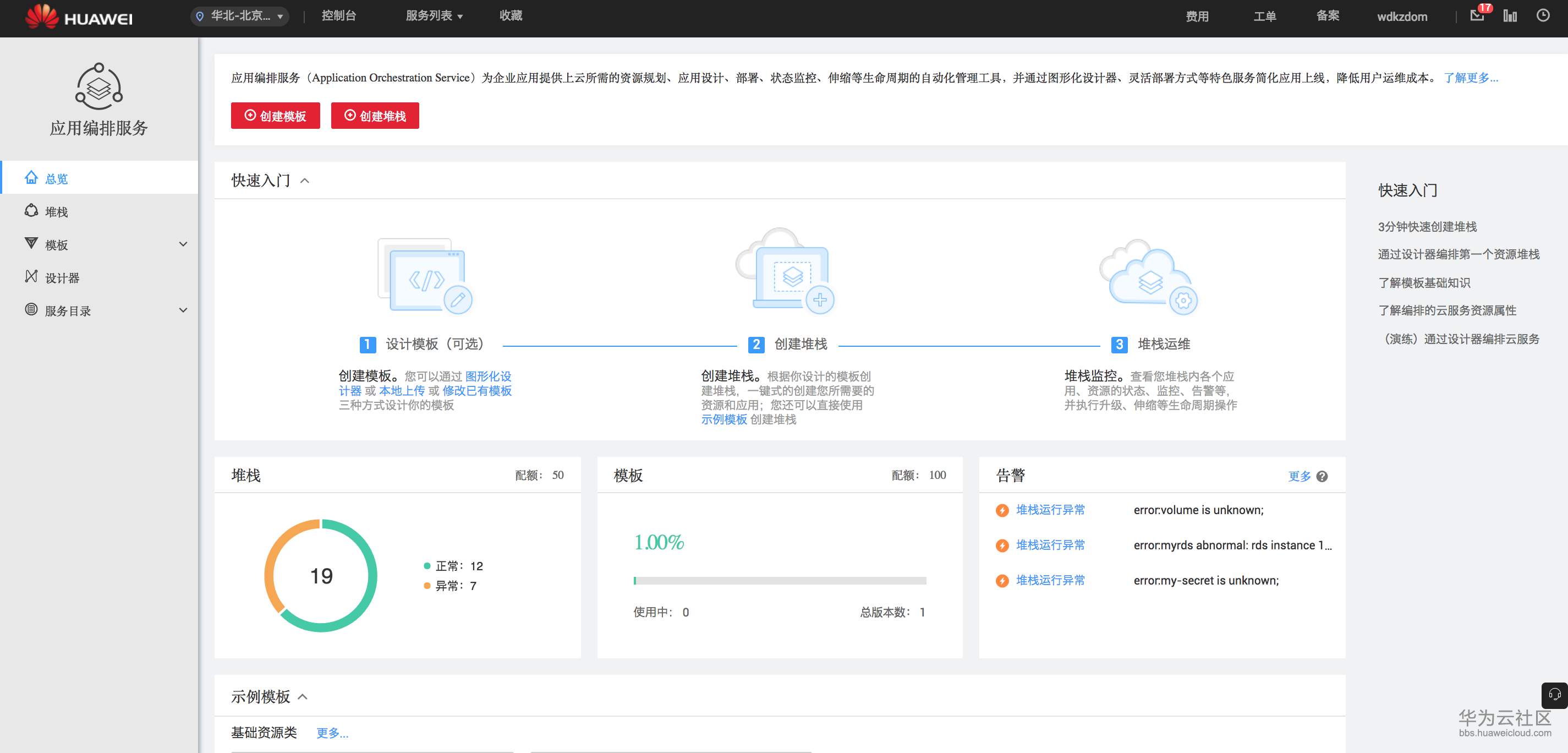The image size is (1568, 753).
Task: Open the 服务列表 services dropdown
Action: pos(434,16)
